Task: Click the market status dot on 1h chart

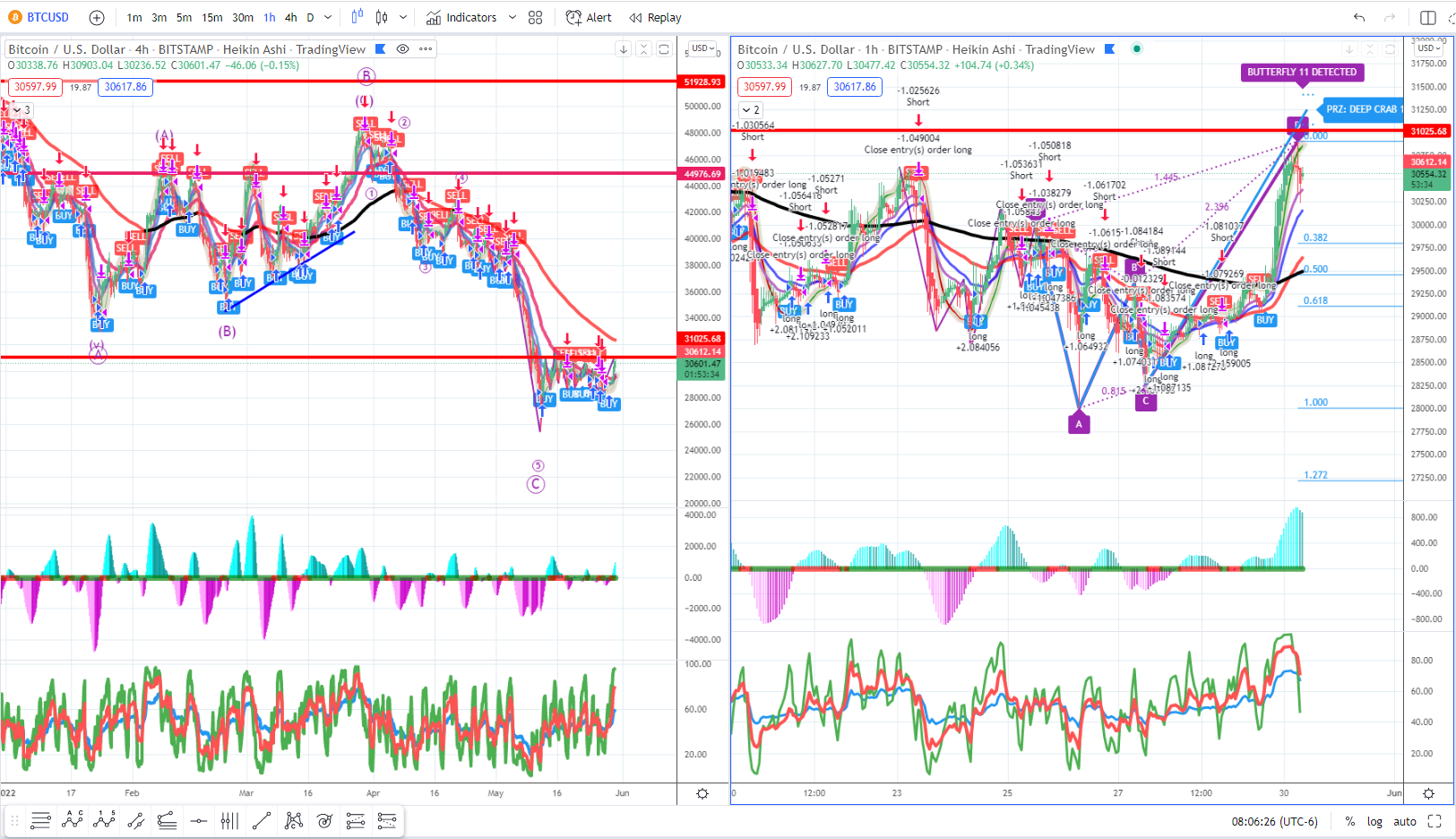Action: 1137,49
